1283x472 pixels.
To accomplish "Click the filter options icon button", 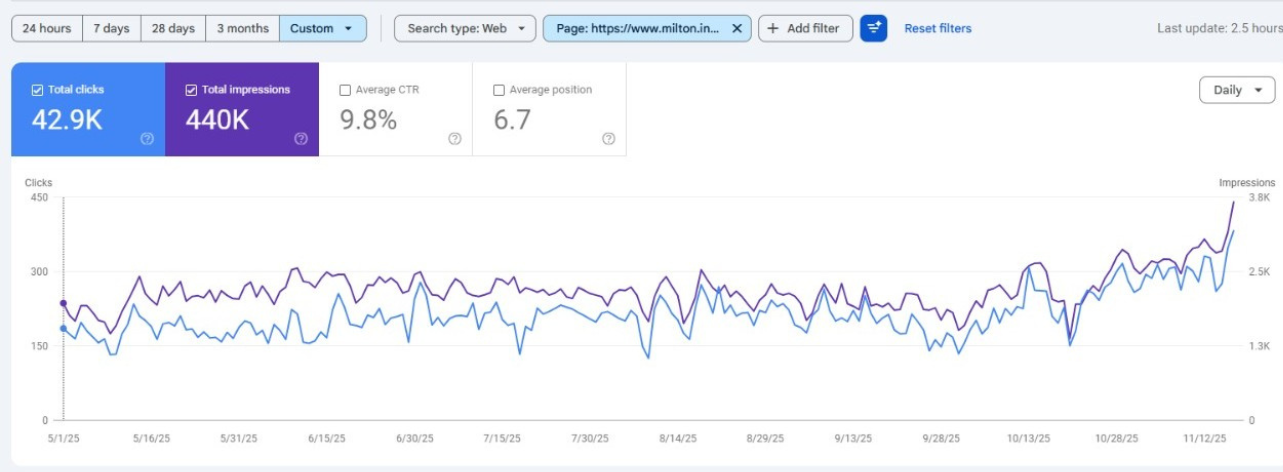I will pos(873,28).
